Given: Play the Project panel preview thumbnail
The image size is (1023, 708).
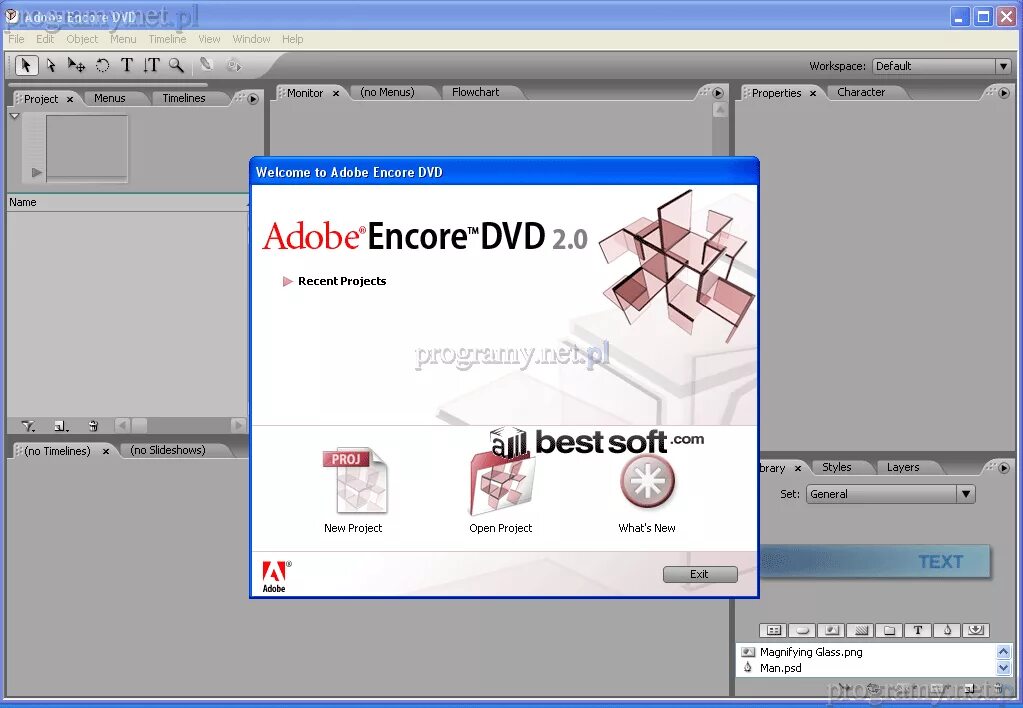Looking at the screenshot, I should tap(37, 172).
